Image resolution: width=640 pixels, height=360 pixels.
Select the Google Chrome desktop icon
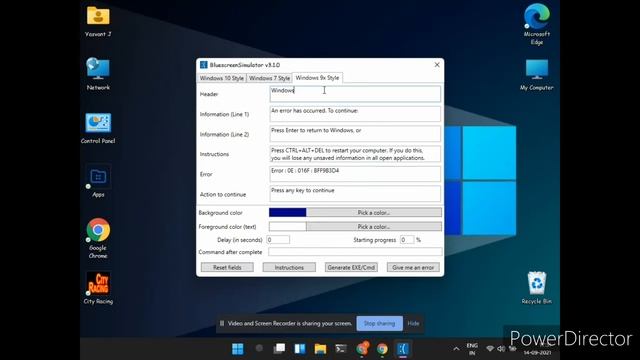(x=98, y=238)
